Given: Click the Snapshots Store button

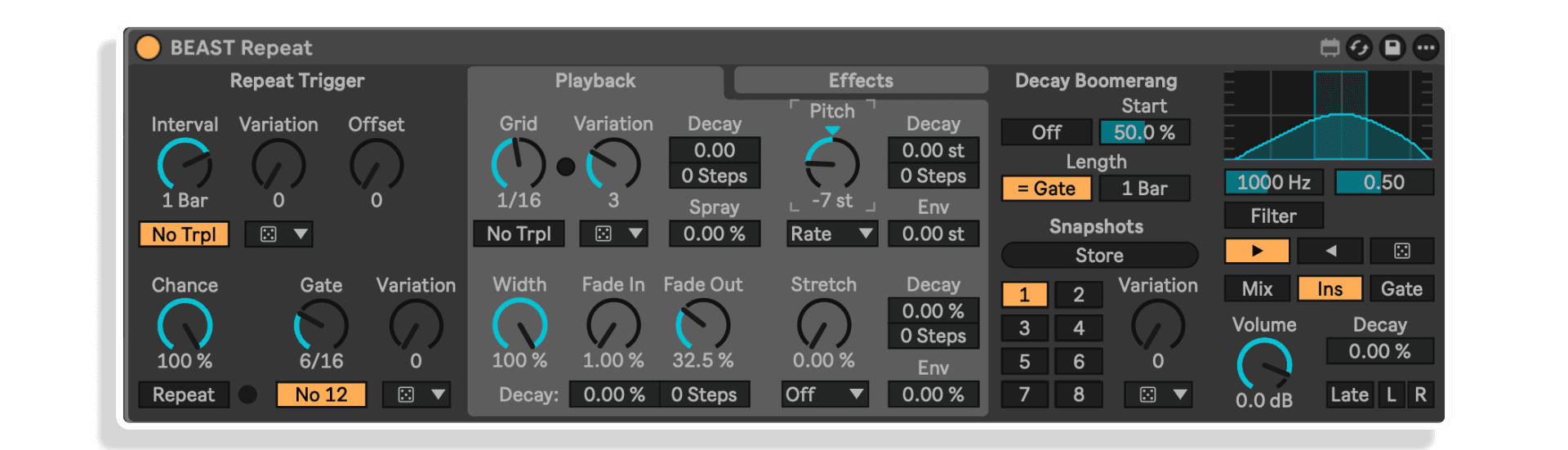Looking at the screenshot, I should [1099, 256].
